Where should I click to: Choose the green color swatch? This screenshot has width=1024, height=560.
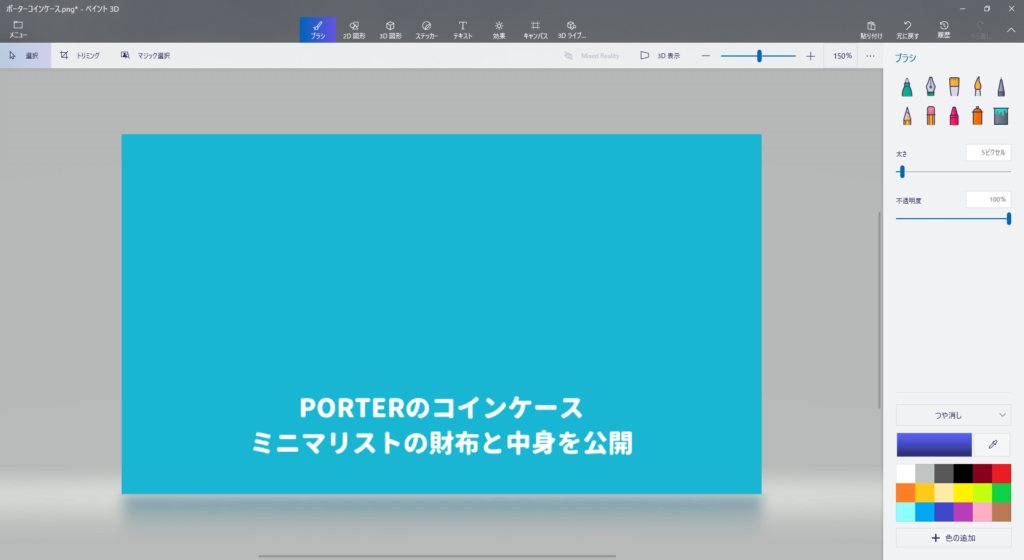[1001, 493]
